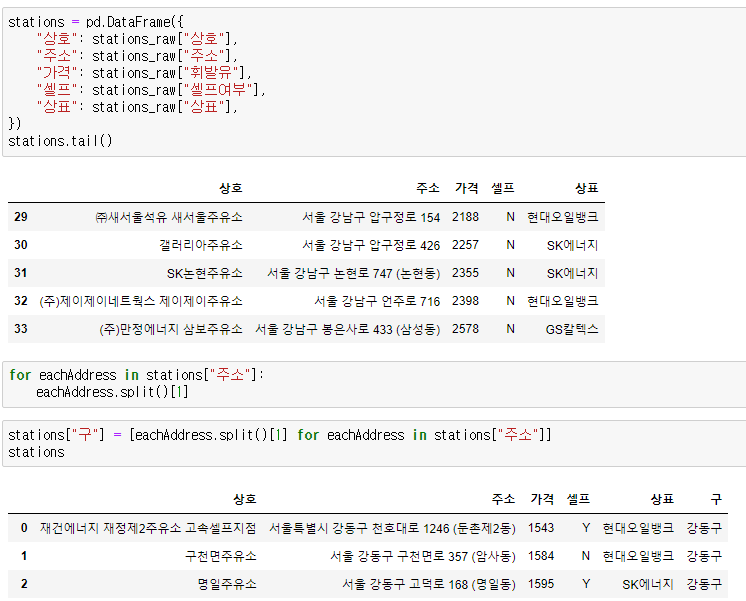Screen dimensions: 746x601
Task: Click the ㈜새서울석유 새서울주유소 cell
Action: (169, 217)
